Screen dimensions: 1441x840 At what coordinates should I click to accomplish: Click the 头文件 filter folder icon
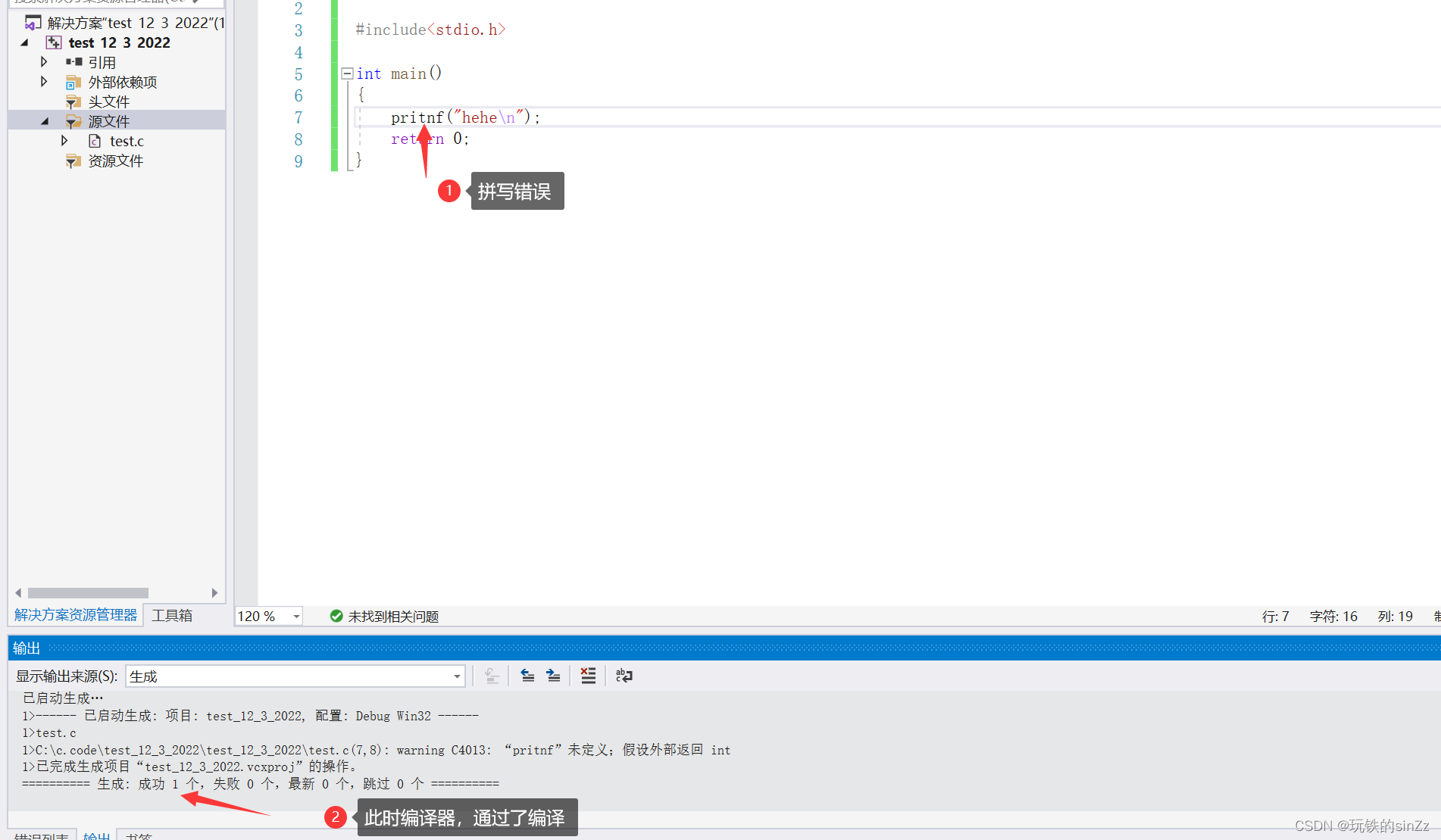click(x=73, y=101)
